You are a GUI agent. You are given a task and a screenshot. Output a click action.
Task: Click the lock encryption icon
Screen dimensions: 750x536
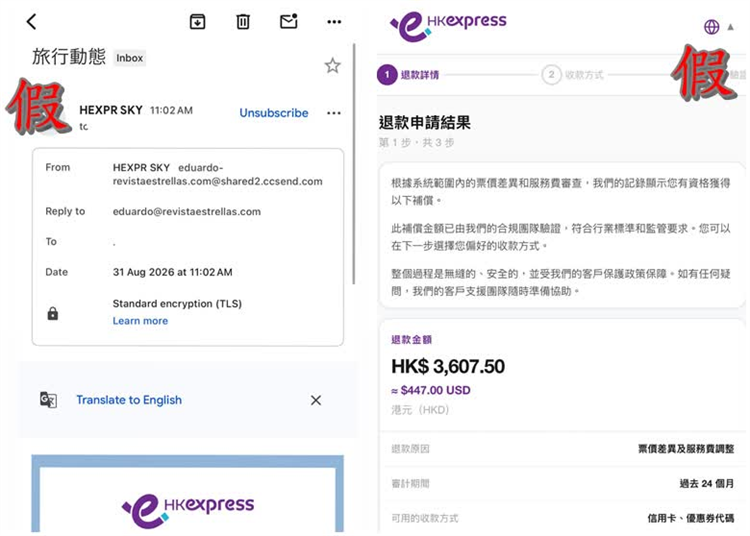[53, 313]
